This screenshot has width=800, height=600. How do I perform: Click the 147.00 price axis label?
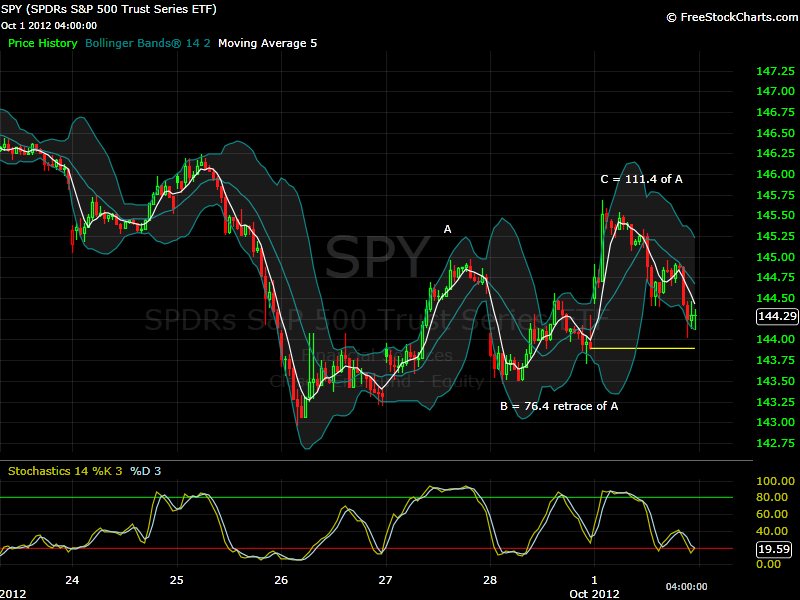(x=775, y=91)
